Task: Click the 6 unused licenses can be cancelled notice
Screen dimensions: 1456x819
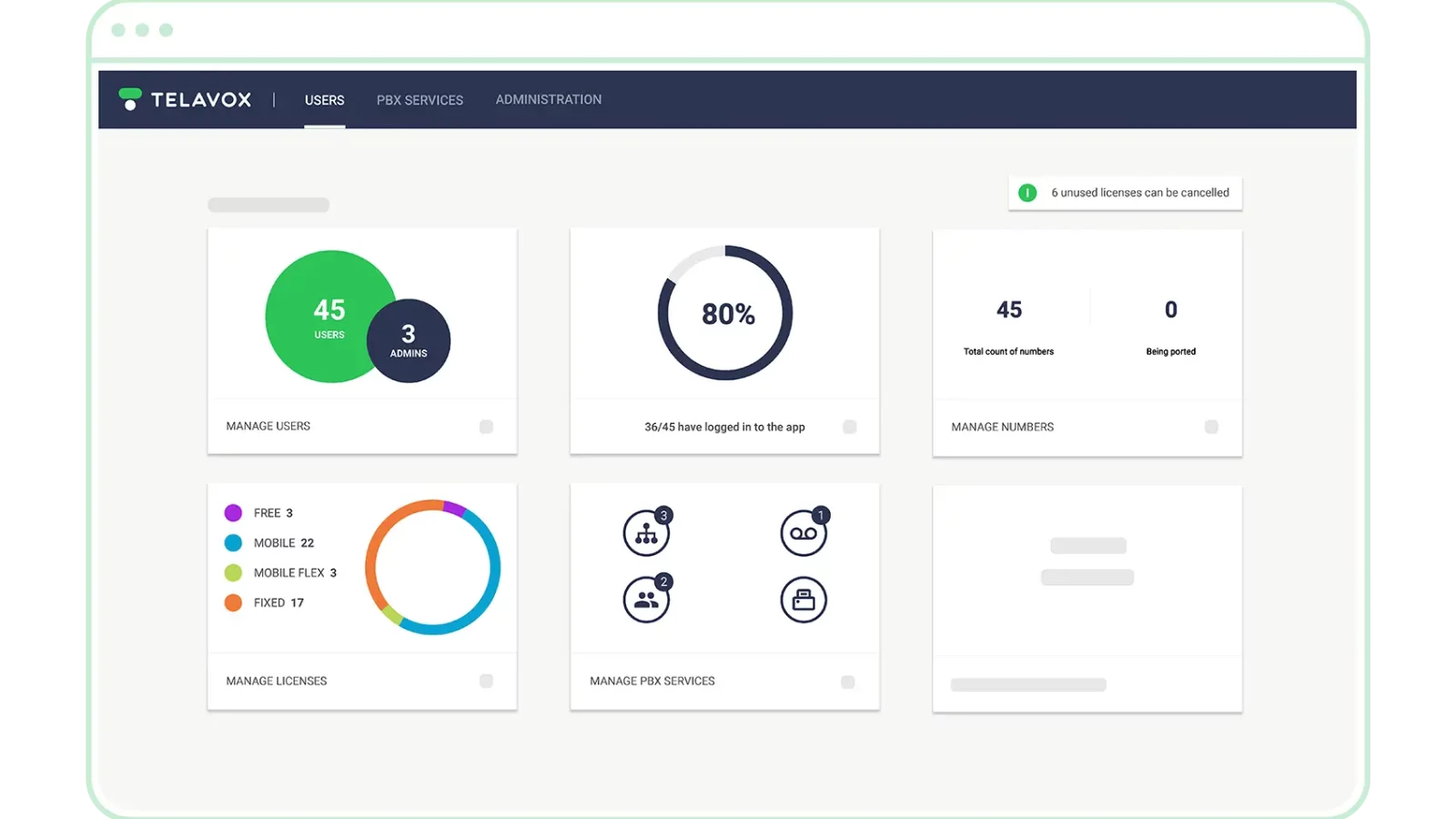Action: (x=1125, y=193)
